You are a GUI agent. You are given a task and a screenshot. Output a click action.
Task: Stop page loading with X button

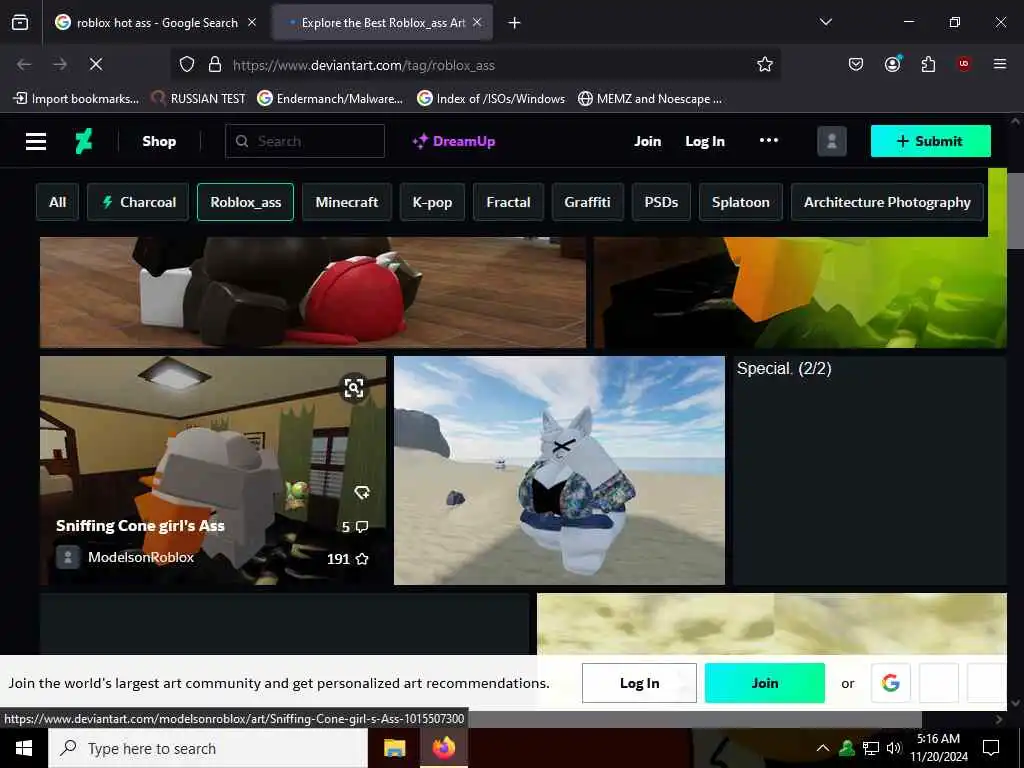(95, 64)
